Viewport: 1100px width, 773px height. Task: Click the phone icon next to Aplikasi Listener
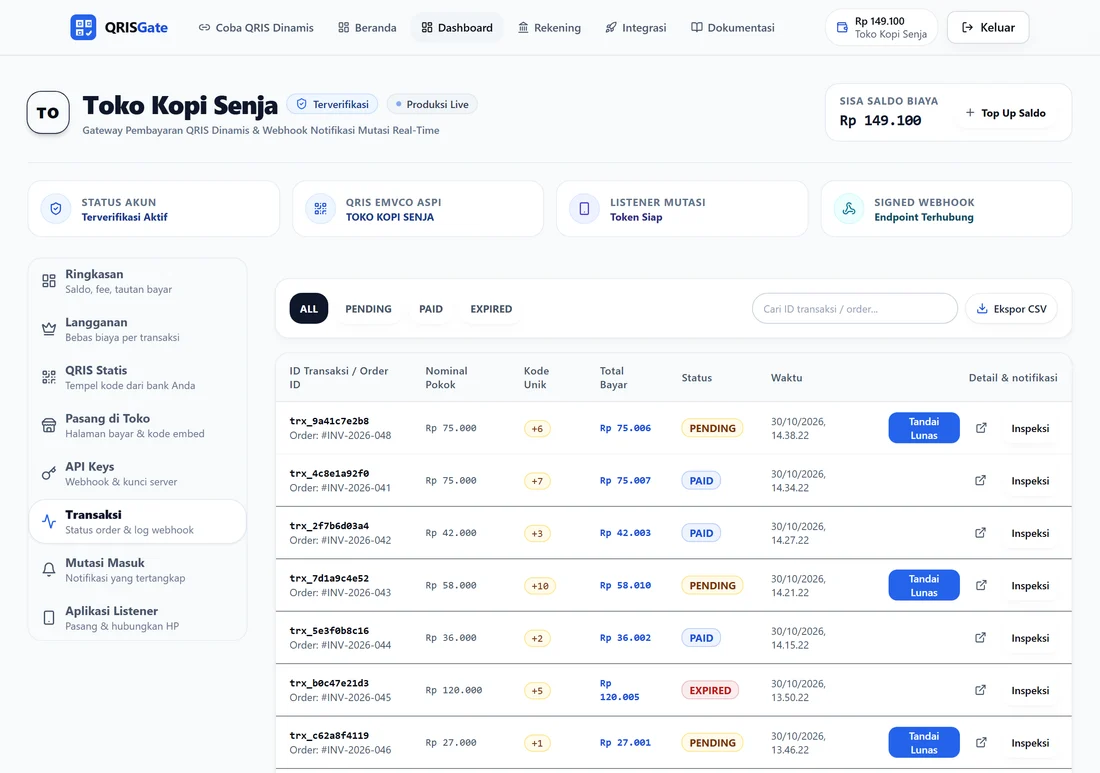point(48,618)
